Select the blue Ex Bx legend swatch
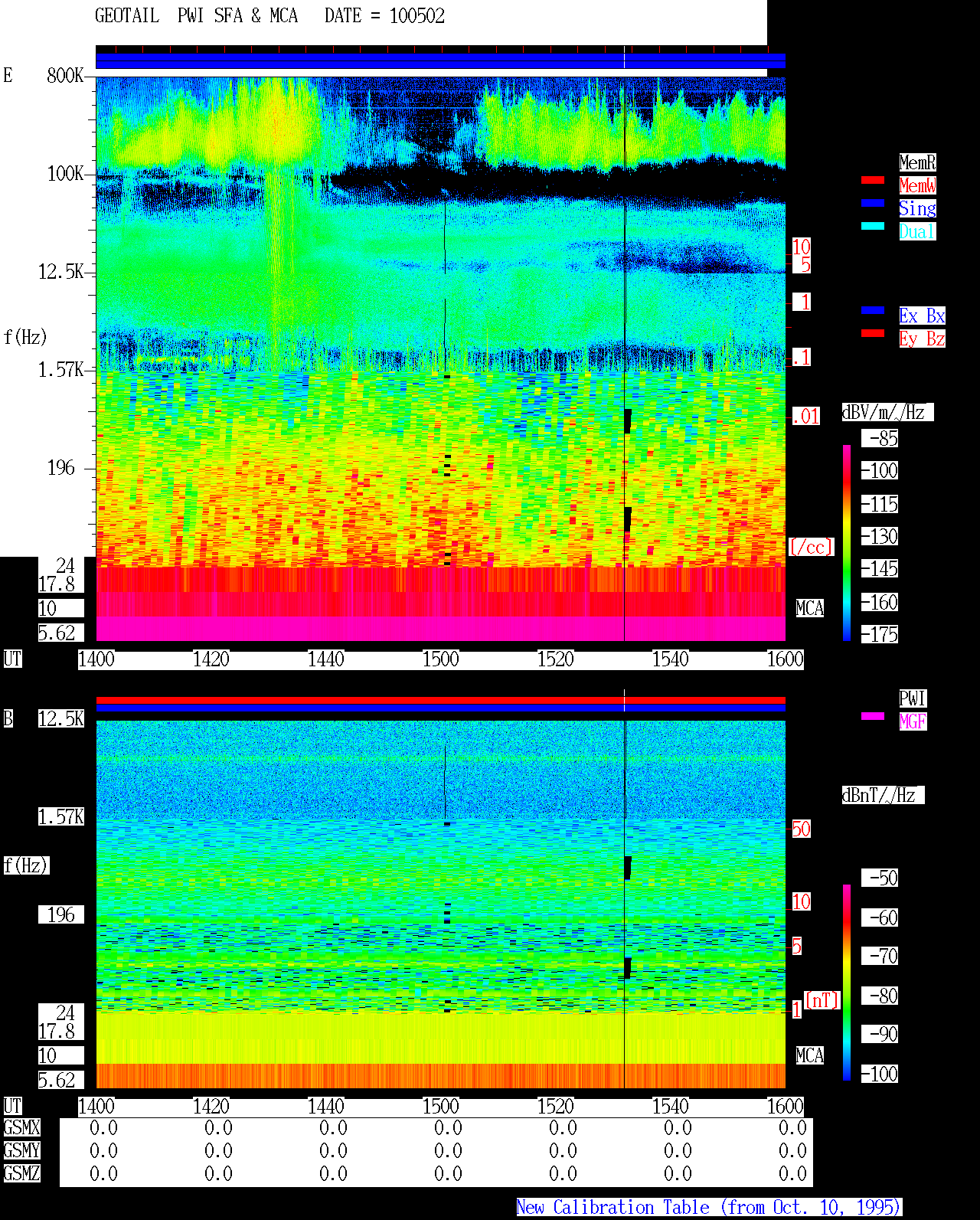Image resolution: width=980 pixels, height=1220 pixels. click(873, 310)
